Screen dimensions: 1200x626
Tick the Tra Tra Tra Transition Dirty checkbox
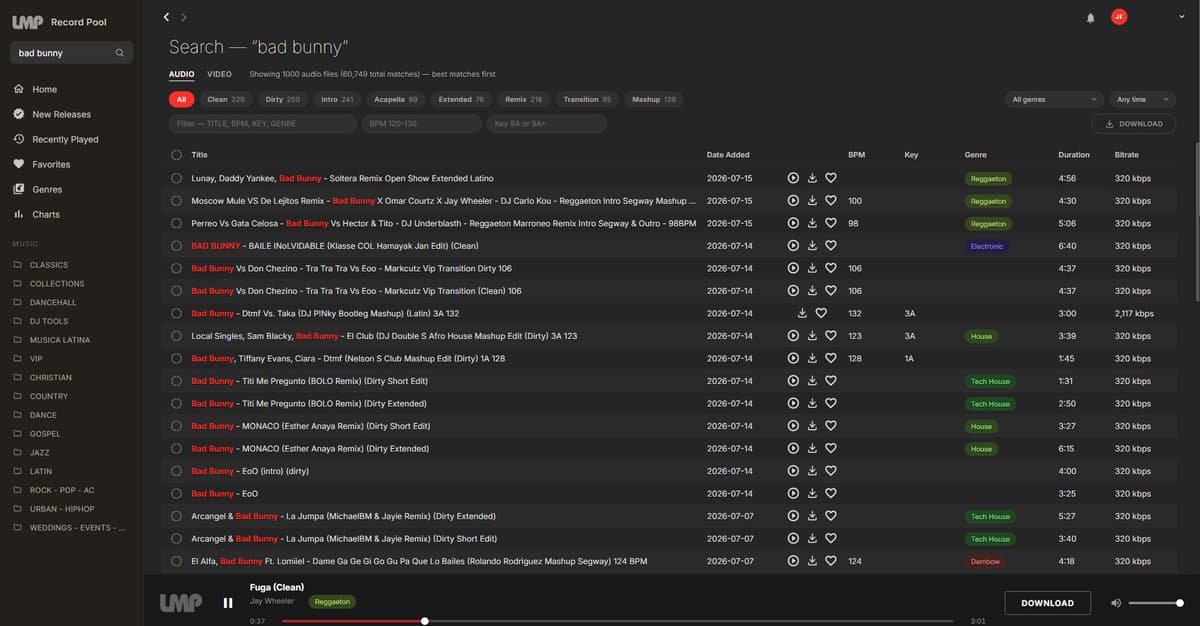[x=176, y=268]
